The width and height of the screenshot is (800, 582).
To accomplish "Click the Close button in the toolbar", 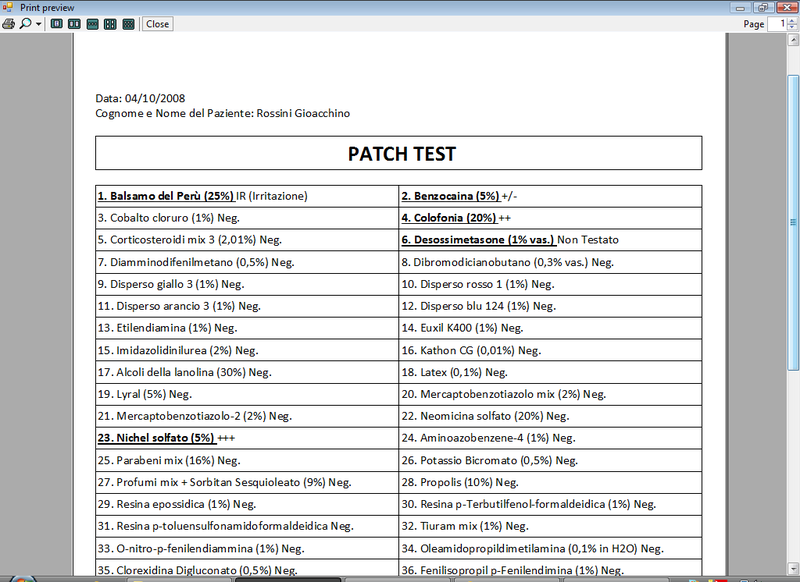I will 157,24.
